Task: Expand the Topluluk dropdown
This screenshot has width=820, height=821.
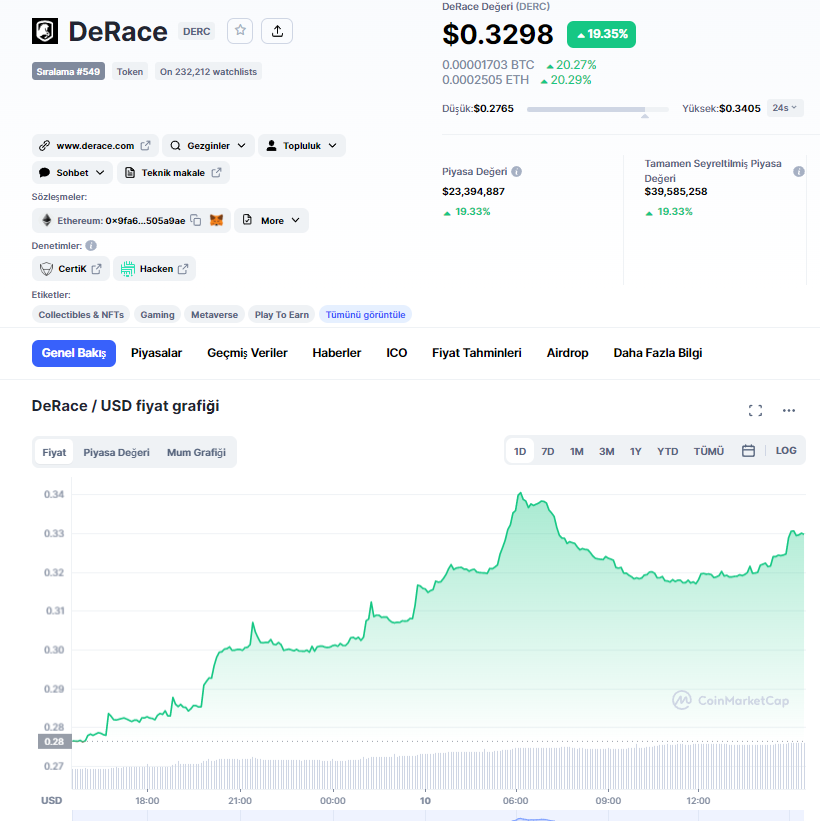Action: pyautogui.click(x=302, y=146)
